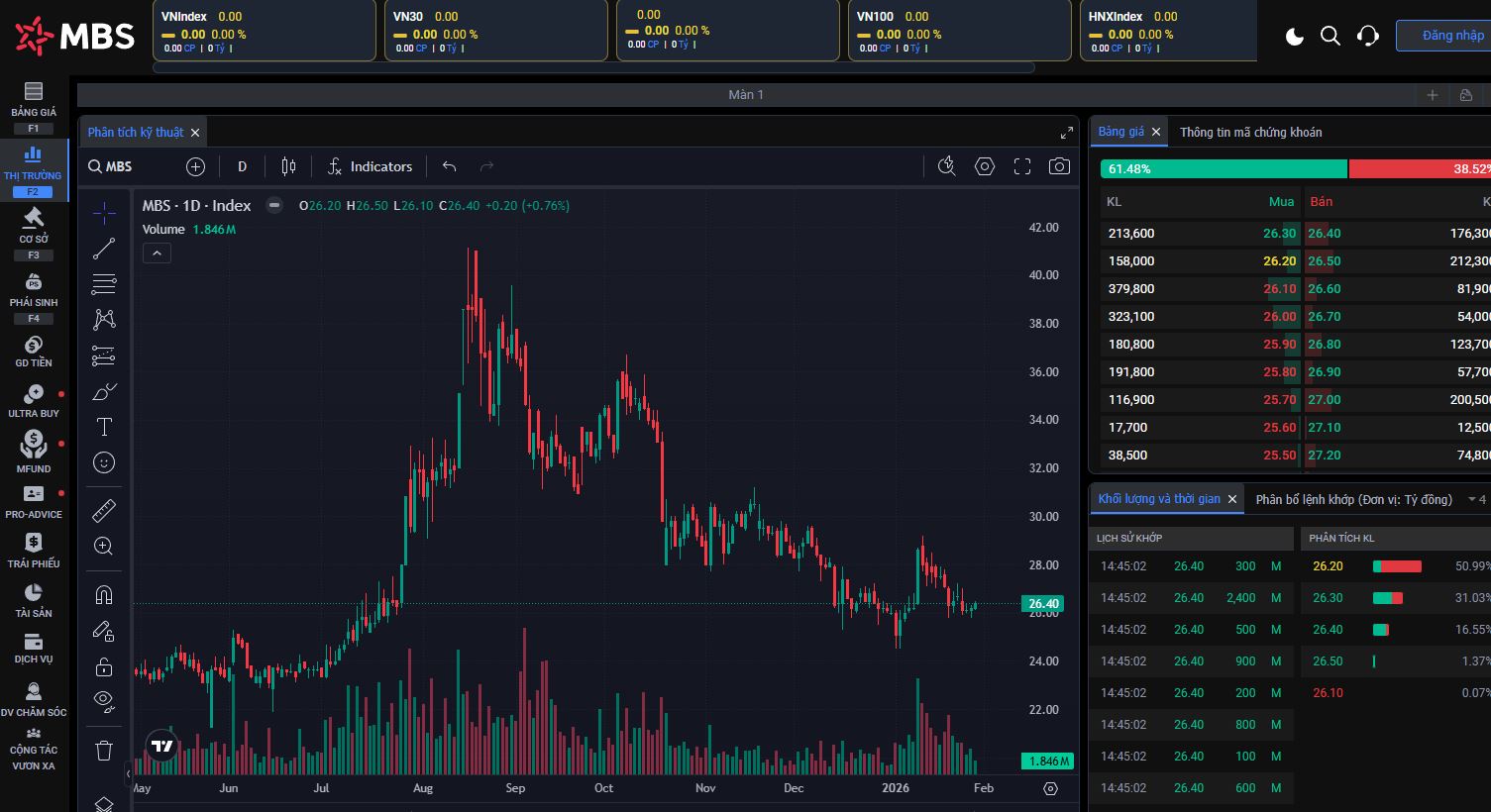
Task: Select the Fibonacci retracement tool
Action: [x=104, y=284]
